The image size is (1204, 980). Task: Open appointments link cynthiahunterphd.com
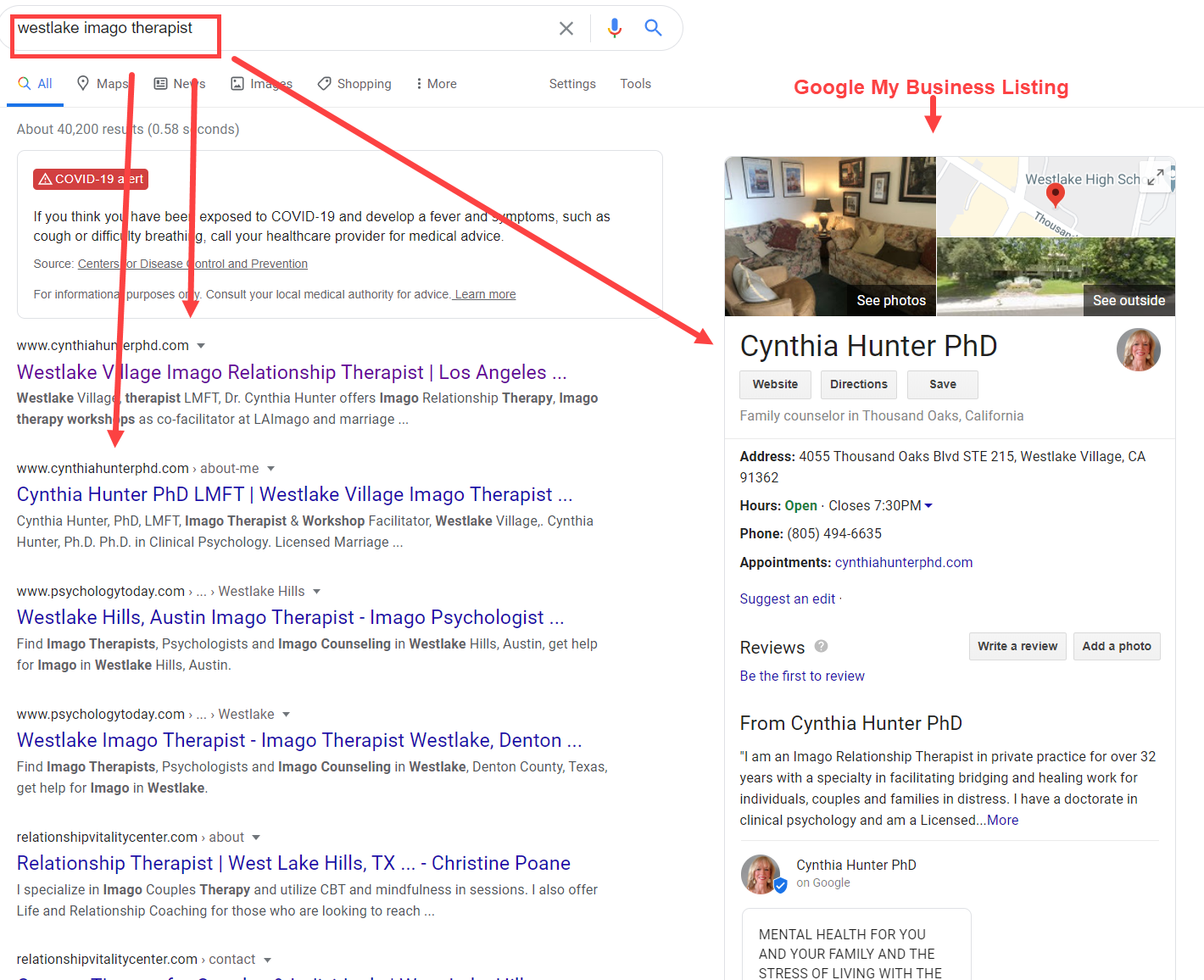click(904, 563)
